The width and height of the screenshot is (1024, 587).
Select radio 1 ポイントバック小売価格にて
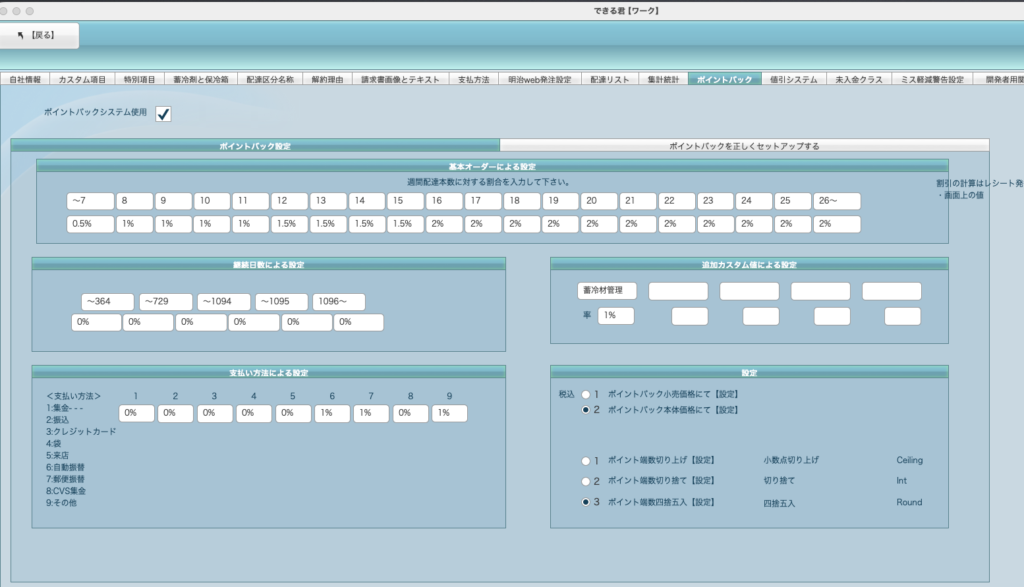pyautogui.click(x=587, y=395)
